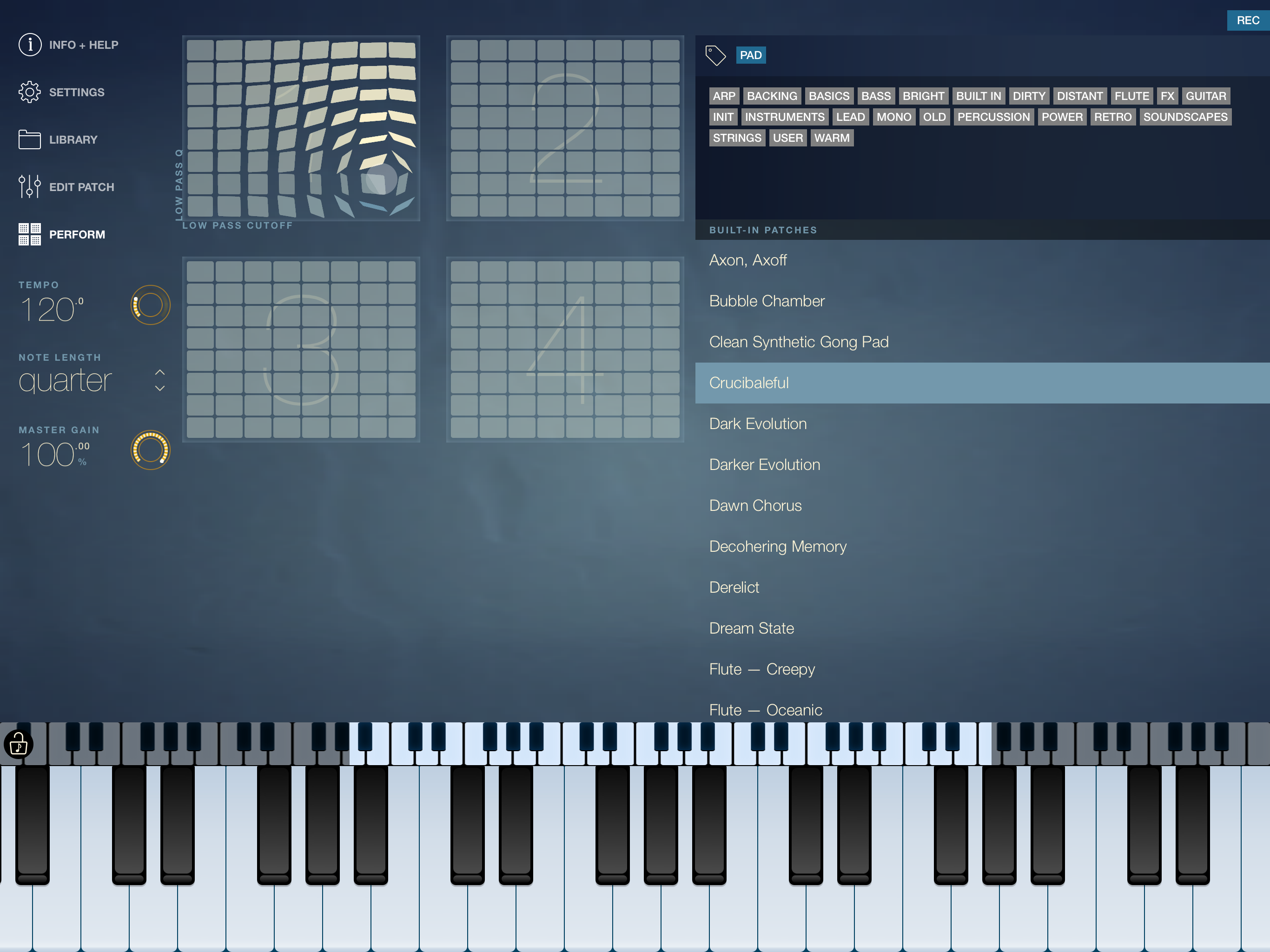Toggle the keyboard lock icon
This screenshot has height=952, width=1270.
19,744
